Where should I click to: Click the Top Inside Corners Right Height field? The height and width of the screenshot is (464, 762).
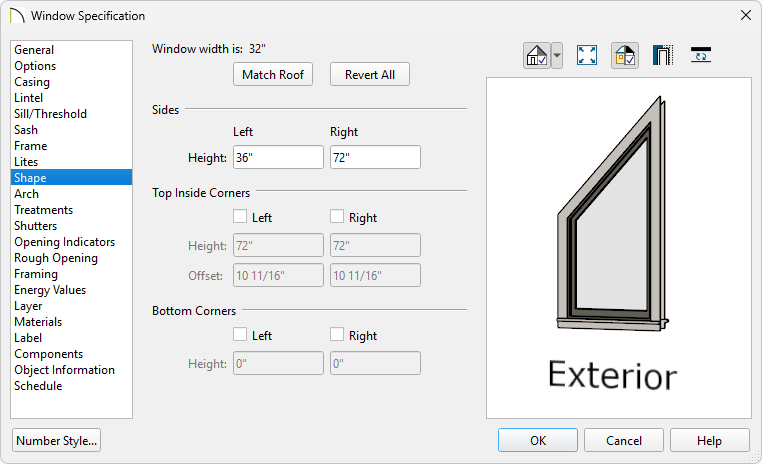(x=375, y=245)
